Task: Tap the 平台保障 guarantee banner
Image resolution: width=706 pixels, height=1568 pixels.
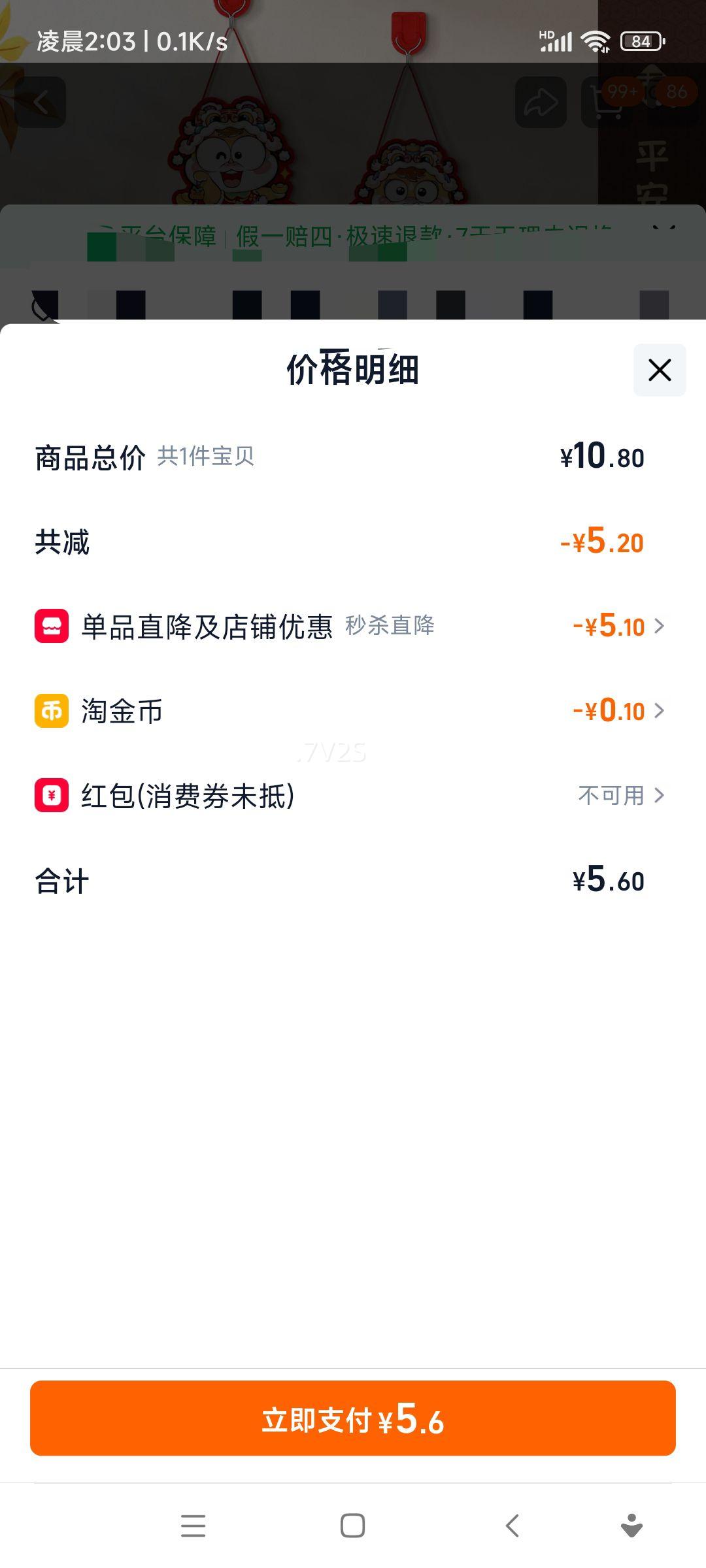Action: pos(353,235)
